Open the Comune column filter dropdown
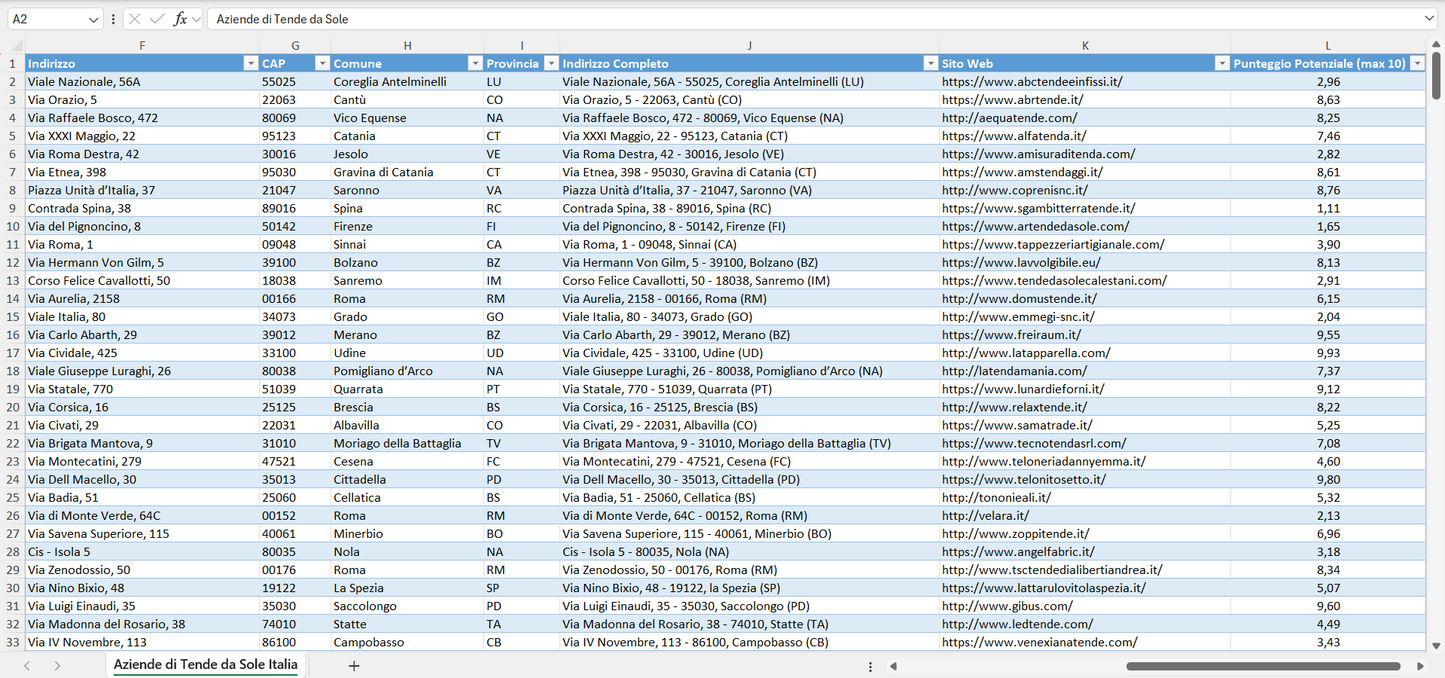Screen dimensions: 1445x678 (475, 64)
